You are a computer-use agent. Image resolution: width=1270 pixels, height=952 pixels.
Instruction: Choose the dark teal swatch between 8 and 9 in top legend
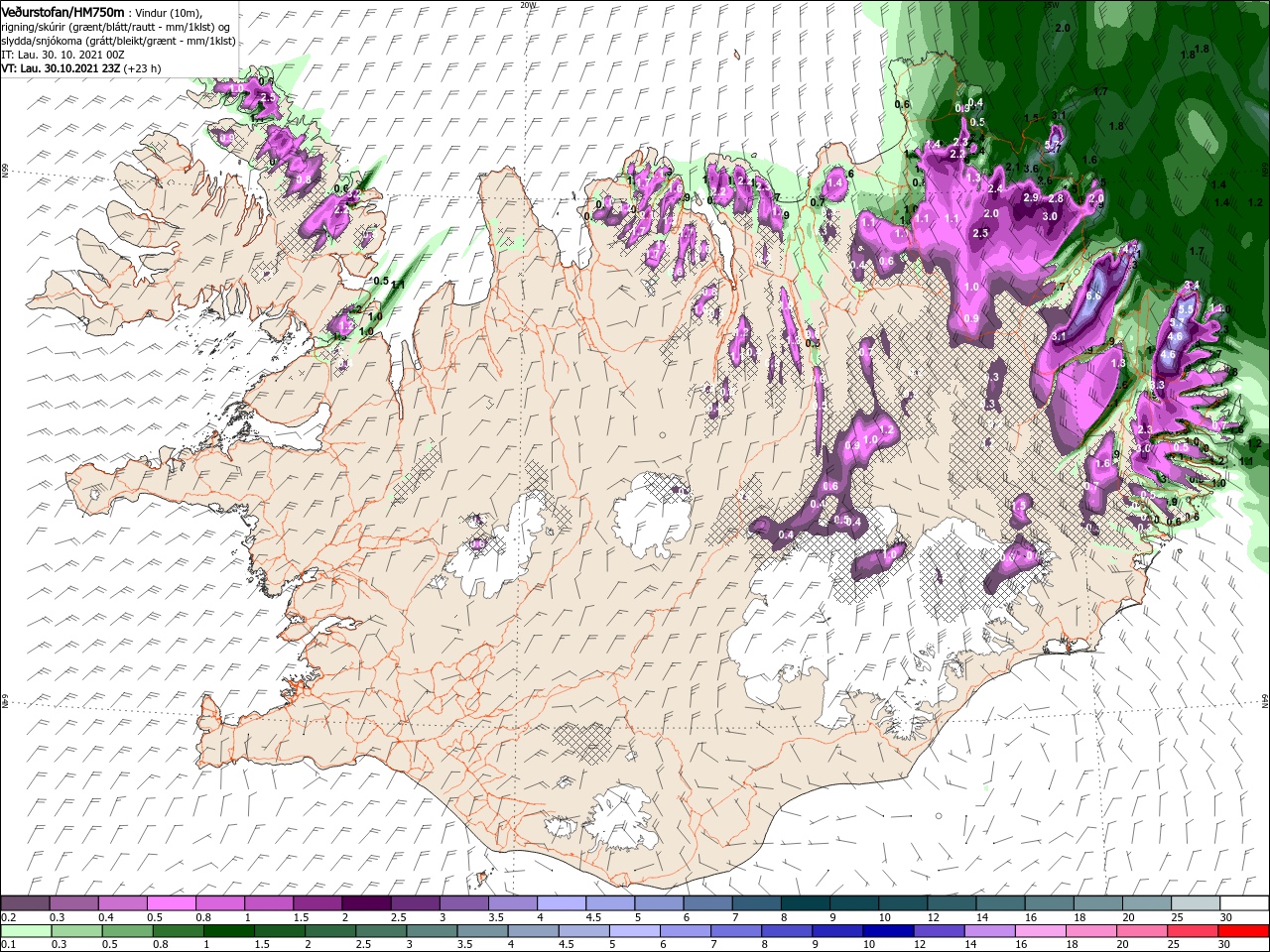[x=806, y=903]
